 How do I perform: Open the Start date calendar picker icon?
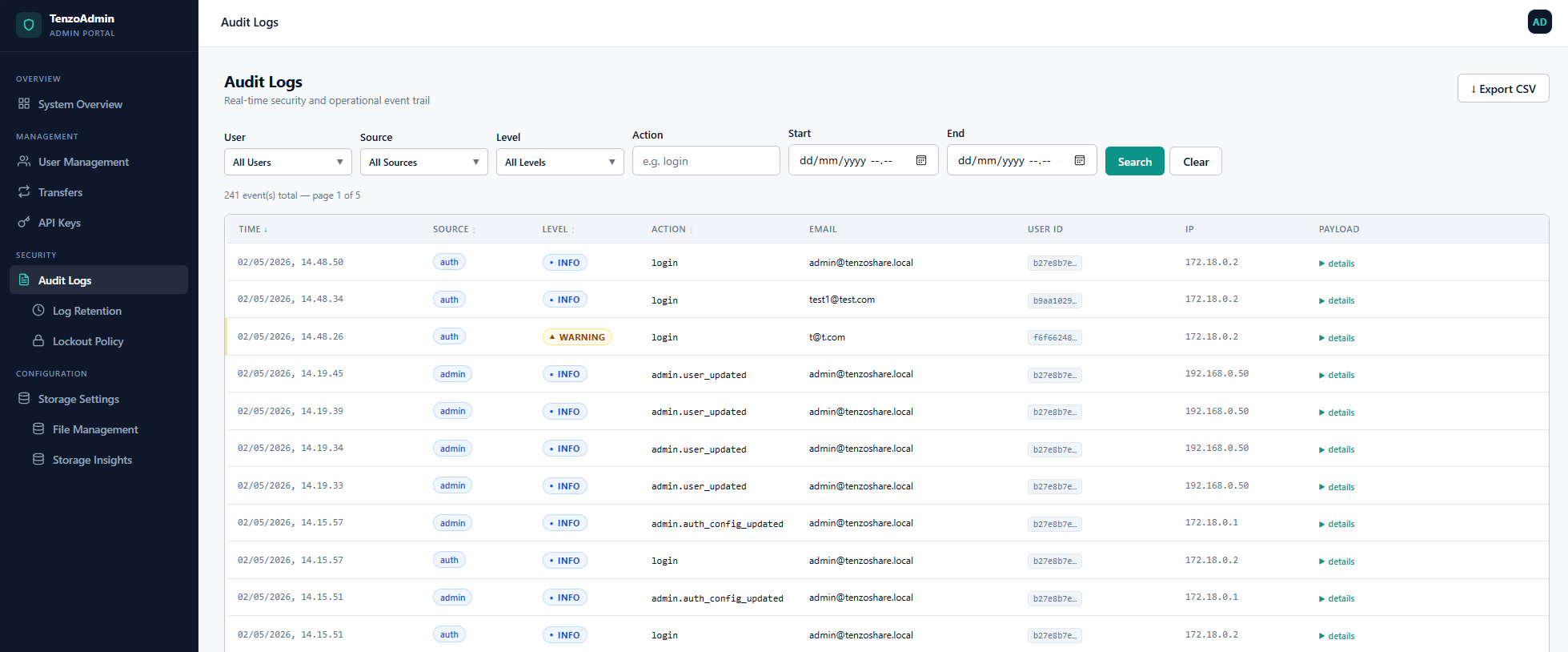921,160
